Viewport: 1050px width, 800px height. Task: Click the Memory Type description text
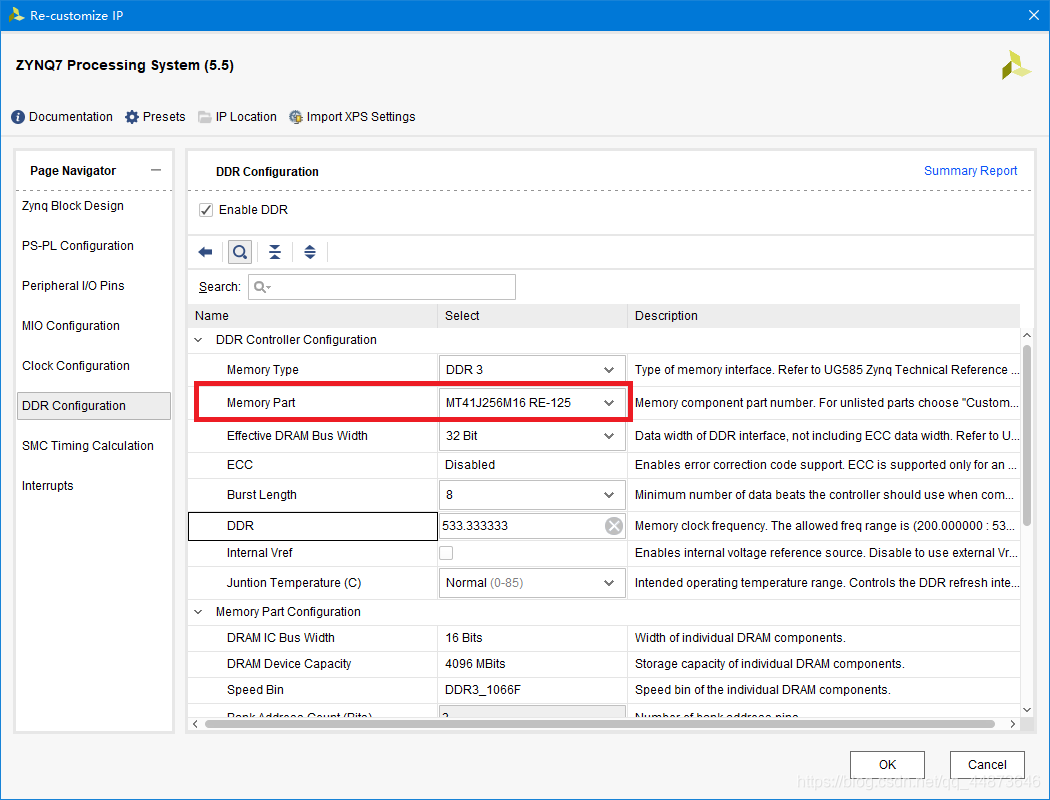[826, 370]
